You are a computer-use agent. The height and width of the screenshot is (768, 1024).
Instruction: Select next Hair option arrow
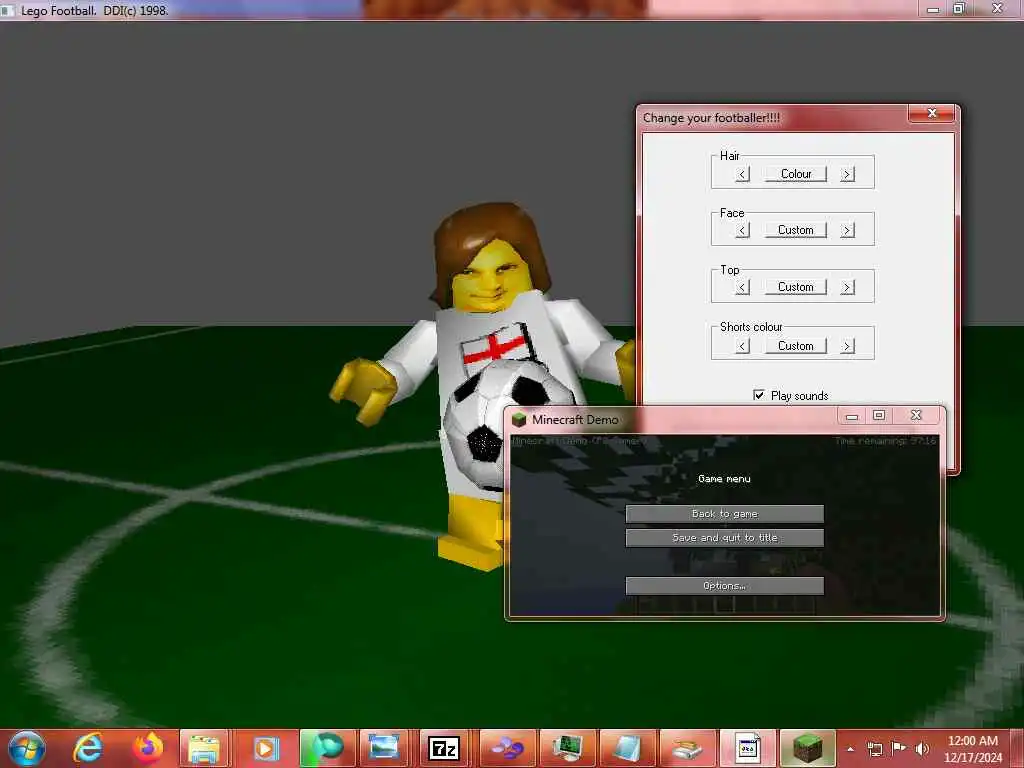point(847,174)
